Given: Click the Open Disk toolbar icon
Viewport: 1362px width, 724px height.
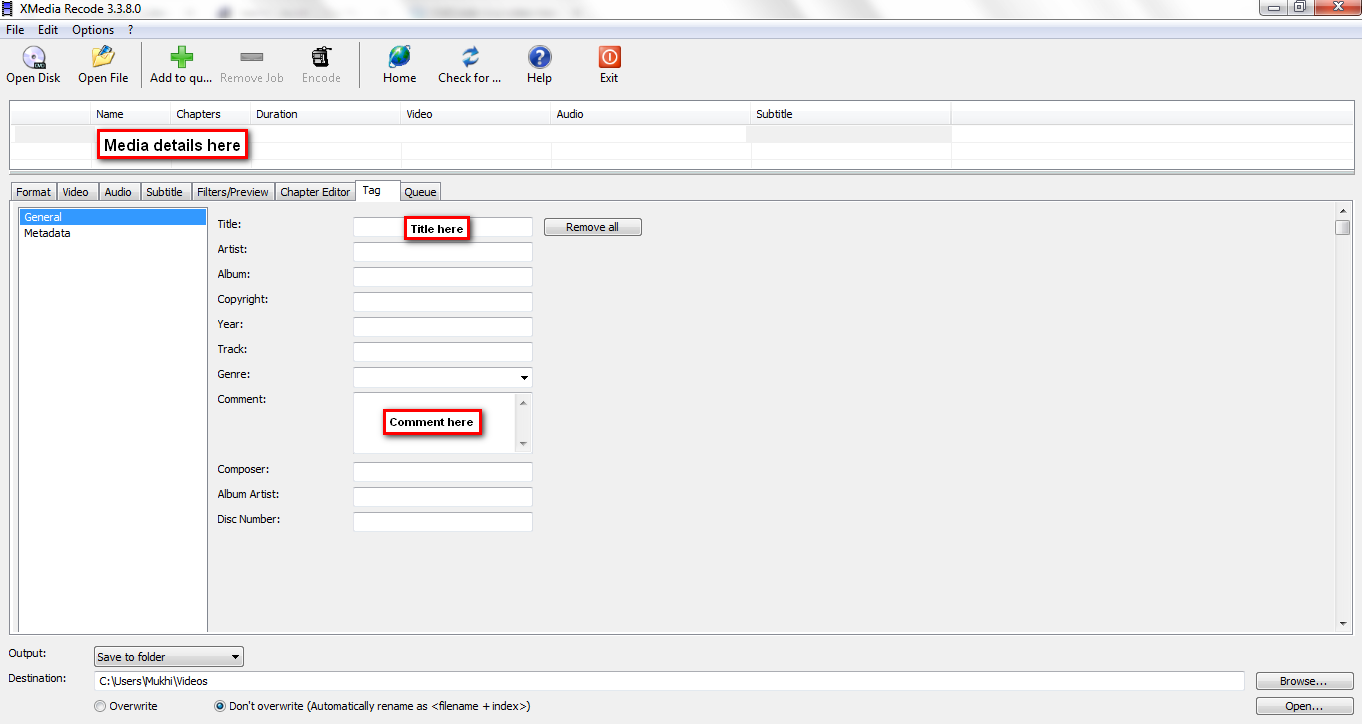Looking at the screenshot, I should [x=34, y=57].
